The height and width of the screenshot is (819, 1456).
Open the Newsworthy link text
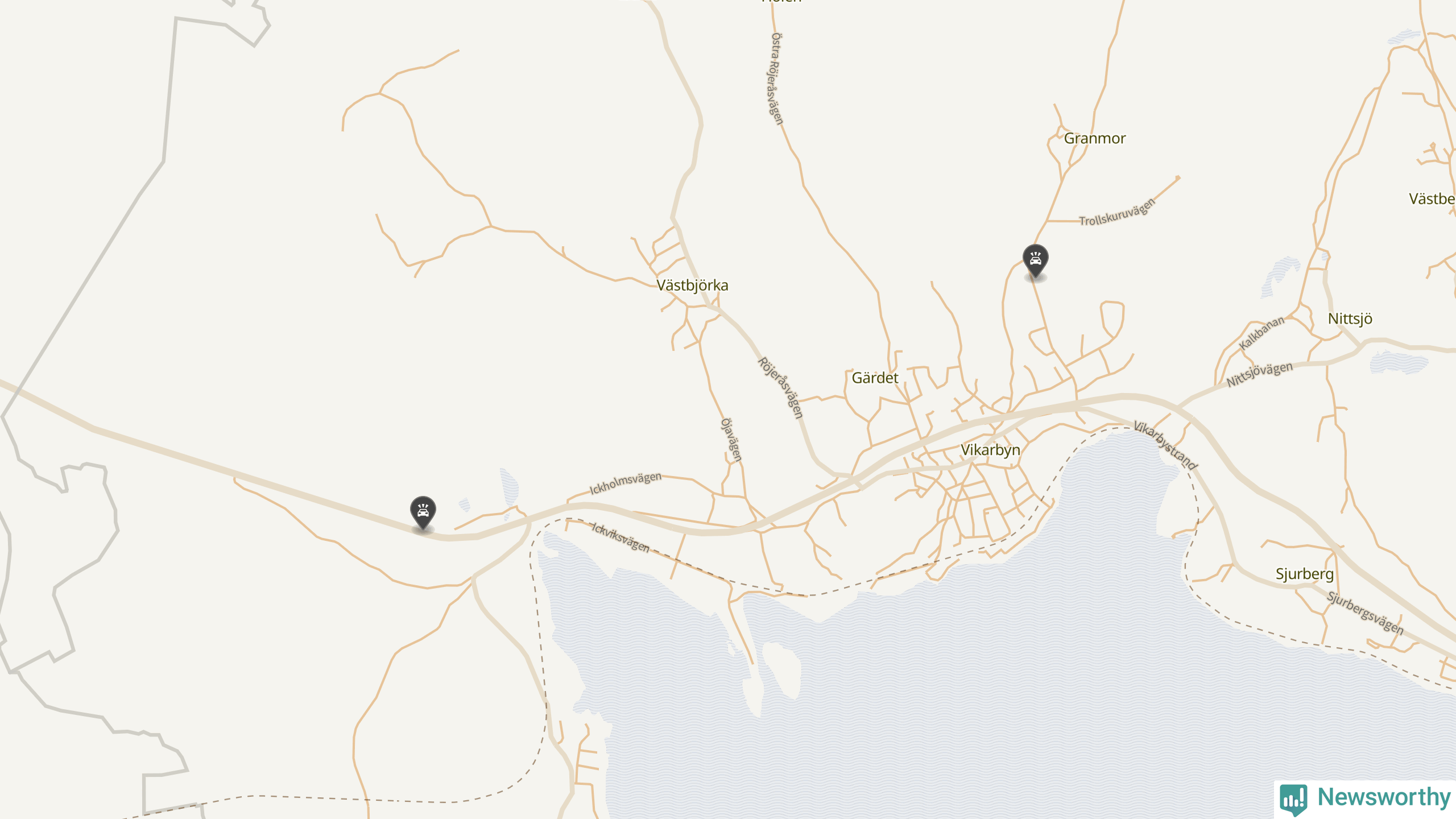tap(1384, 797)
